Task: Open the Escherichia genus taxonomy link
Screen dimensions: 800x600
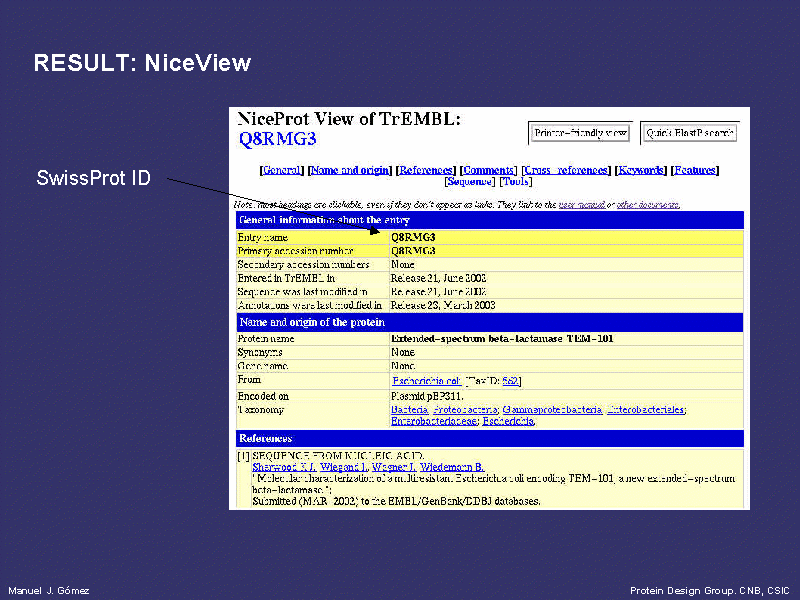Action: [508, 421]
